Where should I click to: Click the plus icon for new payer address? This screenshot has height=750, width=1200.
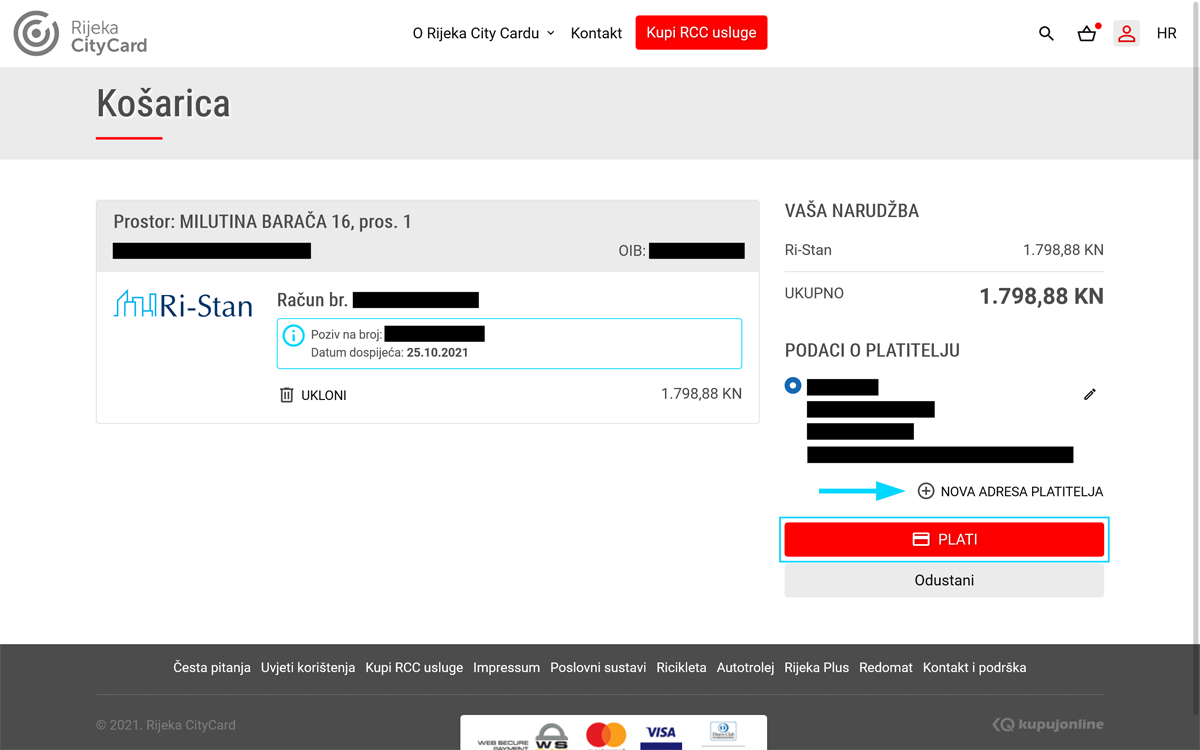point(926,491)
